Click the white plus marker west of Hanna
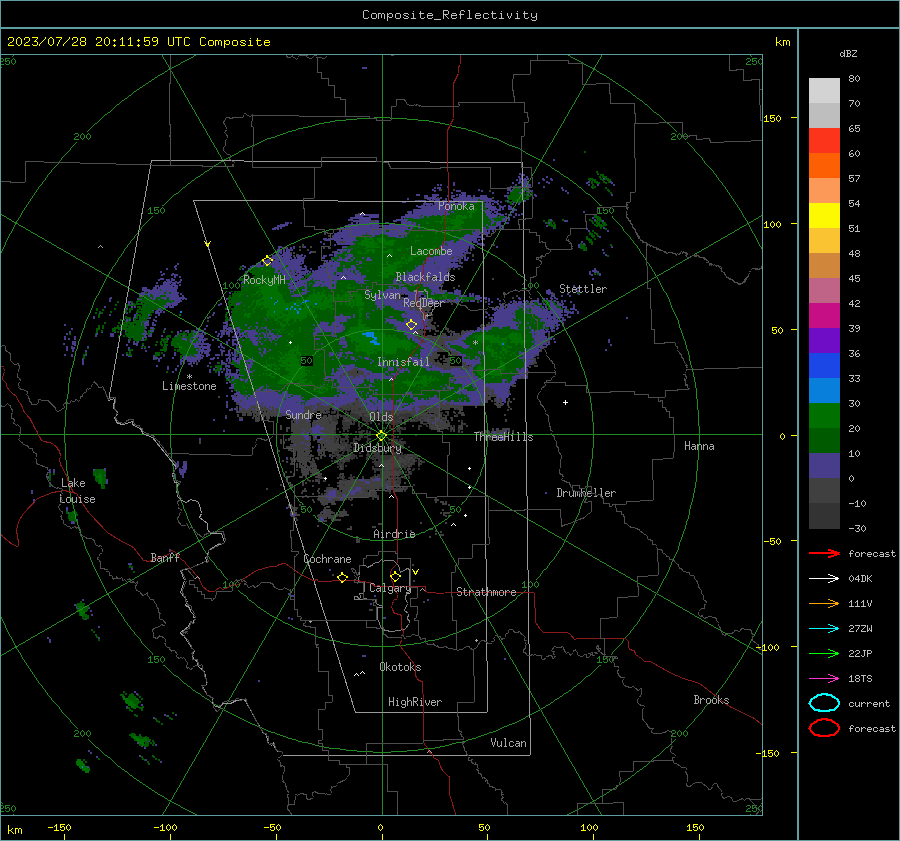900x841 pixels. 565,402
